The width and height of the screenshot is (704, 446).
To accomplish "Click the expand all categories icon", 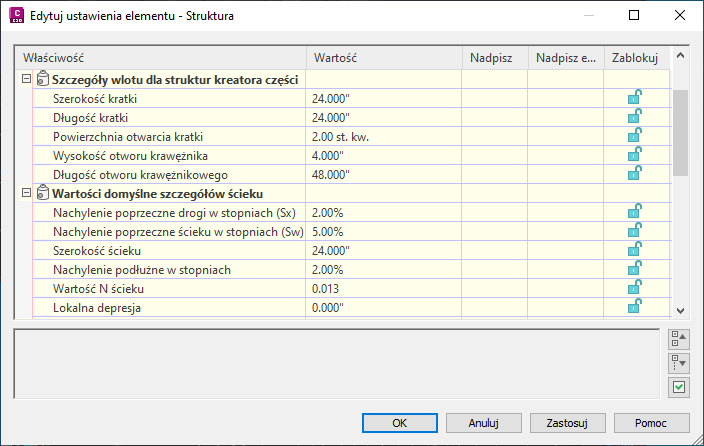I will 678,362.
